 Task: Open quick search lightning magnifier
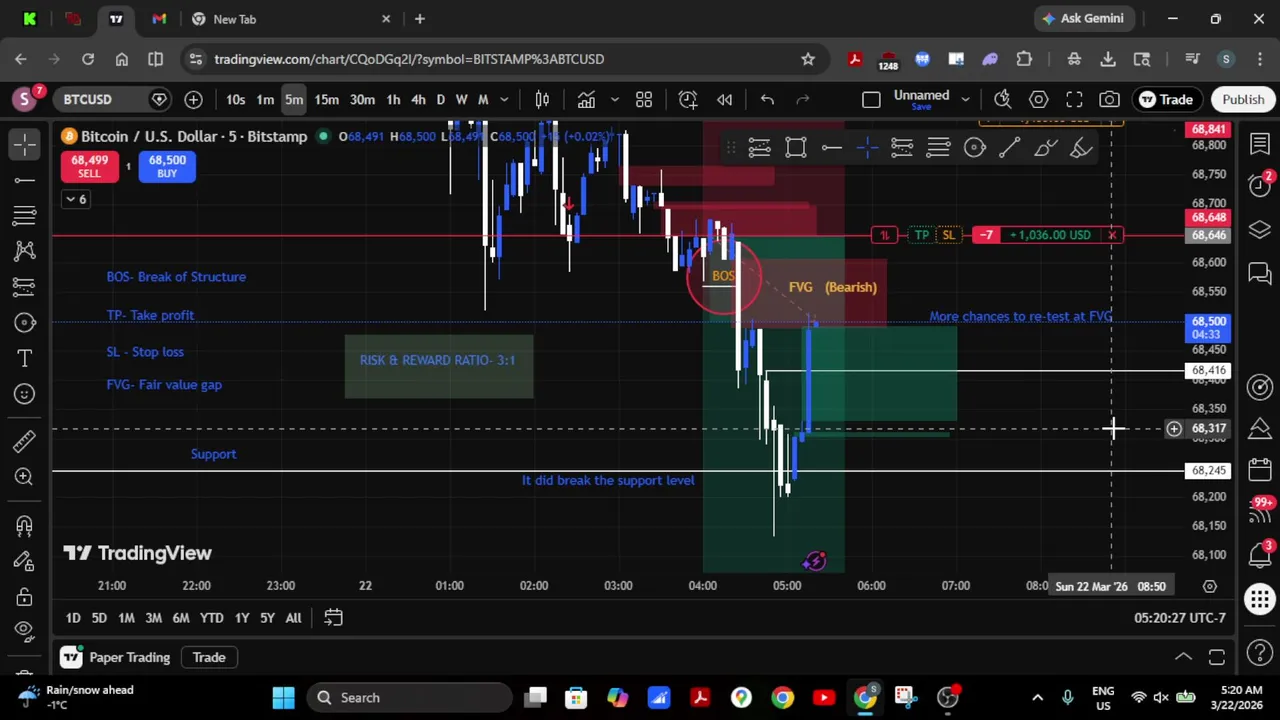(x=1002, y=99)
